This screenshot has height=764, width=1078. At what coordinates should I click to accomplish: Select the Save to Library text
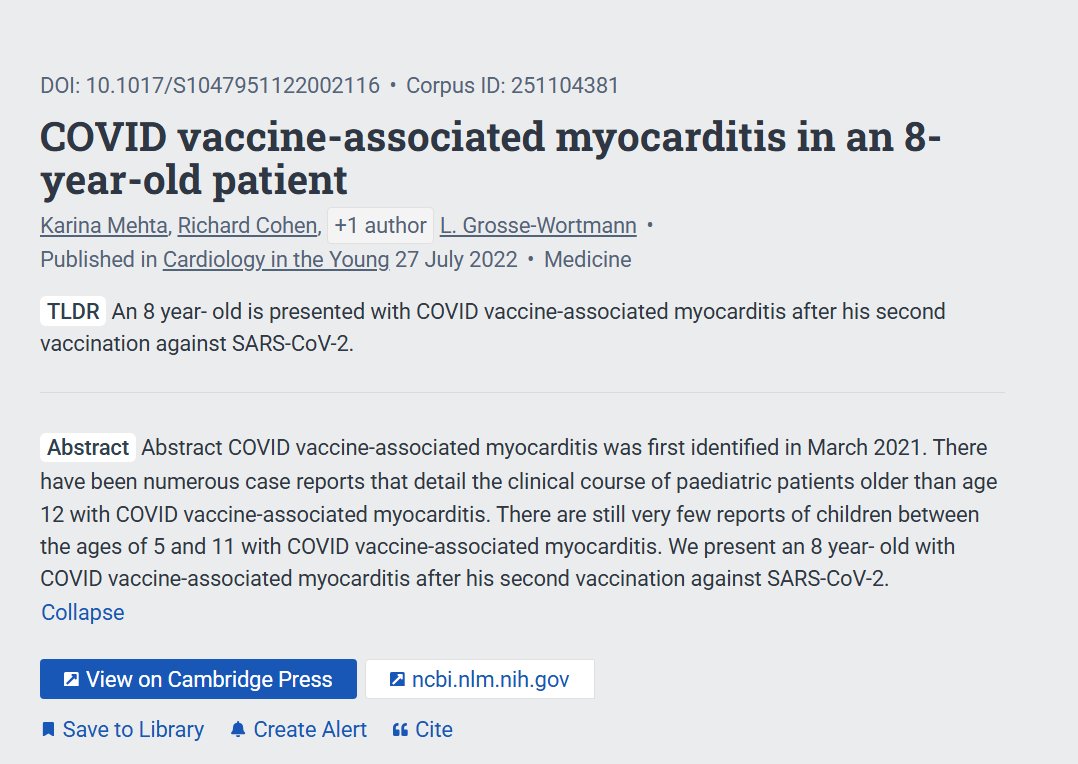coord(133,730)
